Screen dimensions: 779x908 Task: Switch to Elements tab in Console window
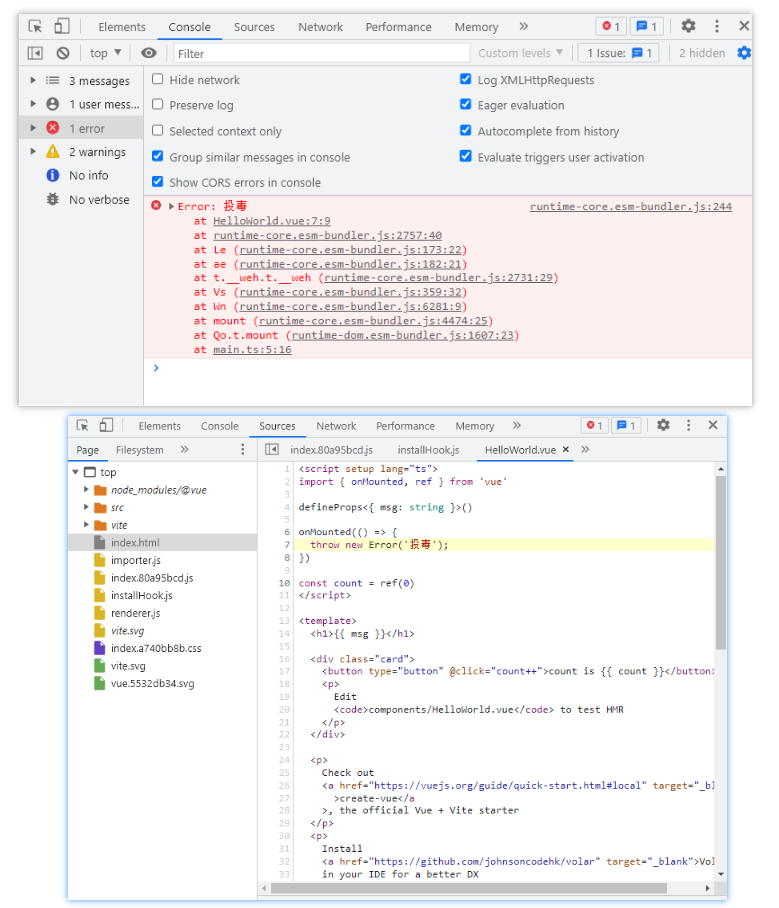click(x=122, y=27)
